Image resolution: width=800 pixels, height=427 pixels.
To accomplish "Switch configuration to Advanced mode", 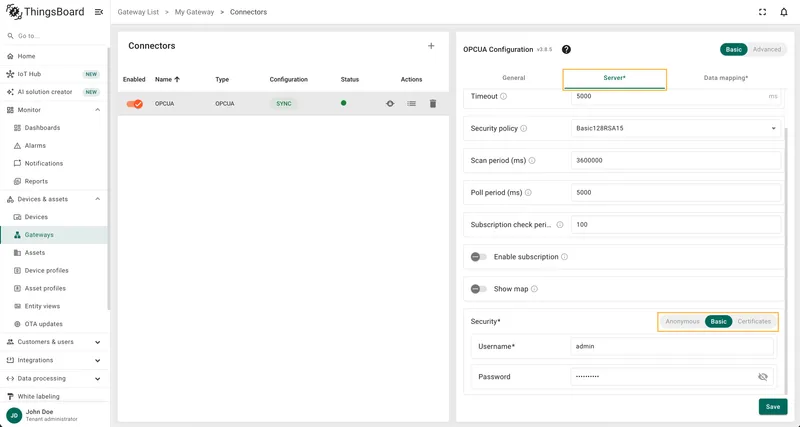I will 767,49.
